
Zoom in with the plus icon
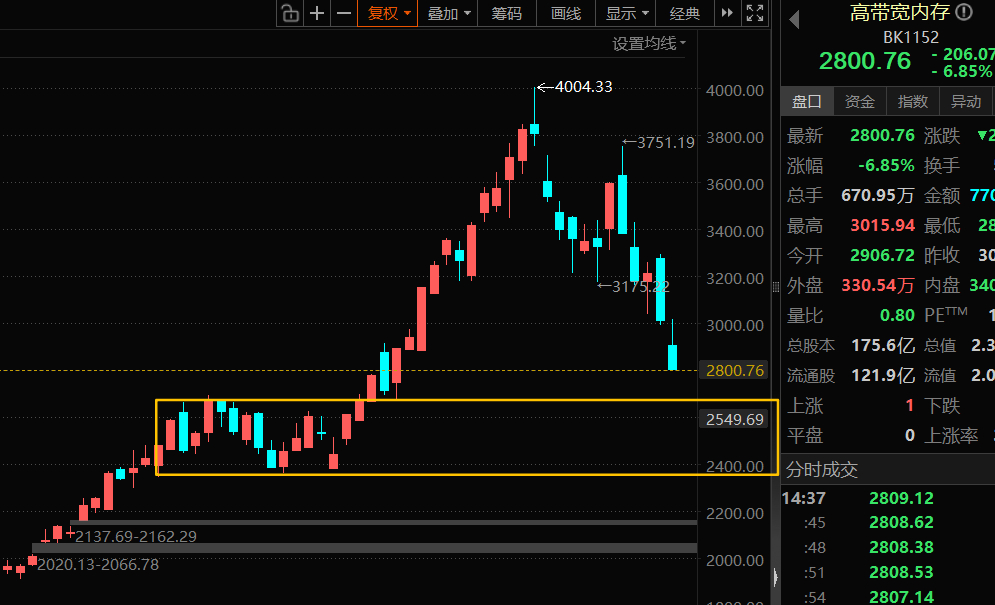pos(317,13)
